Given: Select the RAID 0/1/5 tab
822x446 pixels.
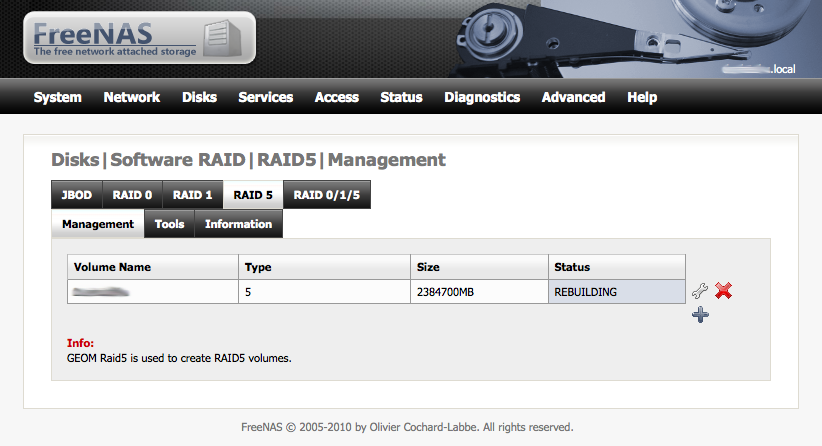Looking at the screenshot, I should 326,195.
